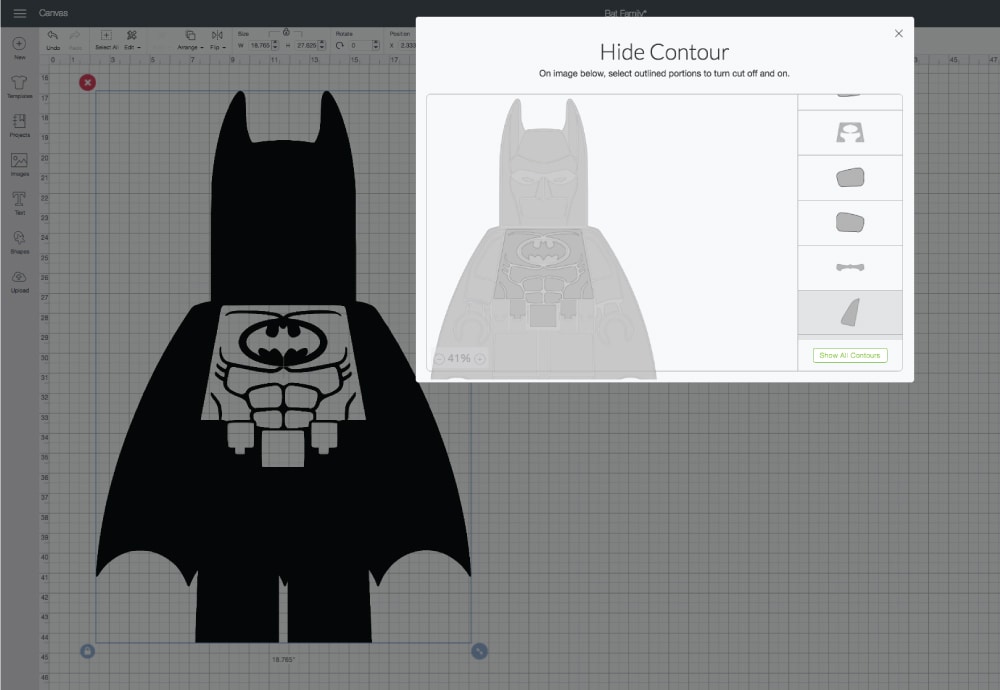Click the Undo icon
Screen dimensions: 1000x690
coord(53,36)
